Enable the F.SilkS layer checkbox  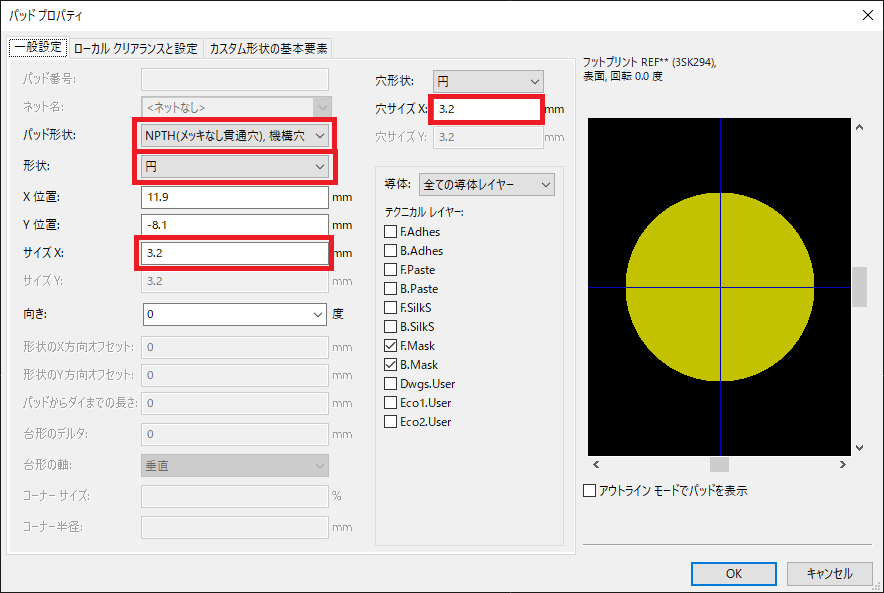point(390,308)
